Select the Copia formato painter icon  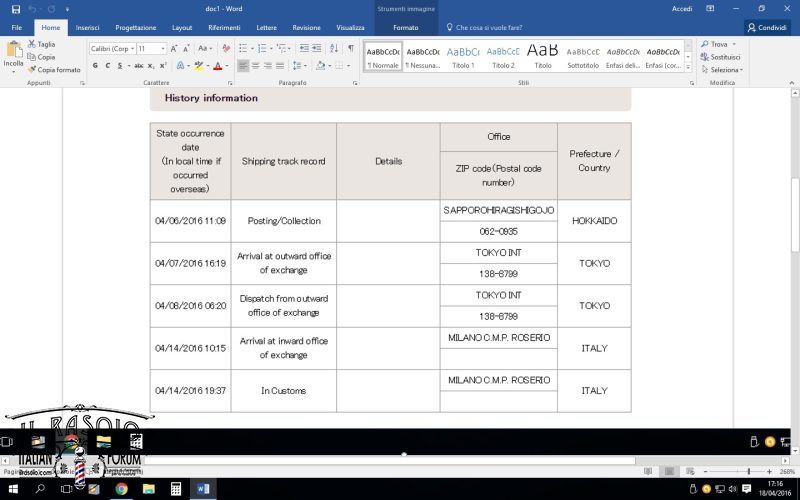[x=32, y=69]
